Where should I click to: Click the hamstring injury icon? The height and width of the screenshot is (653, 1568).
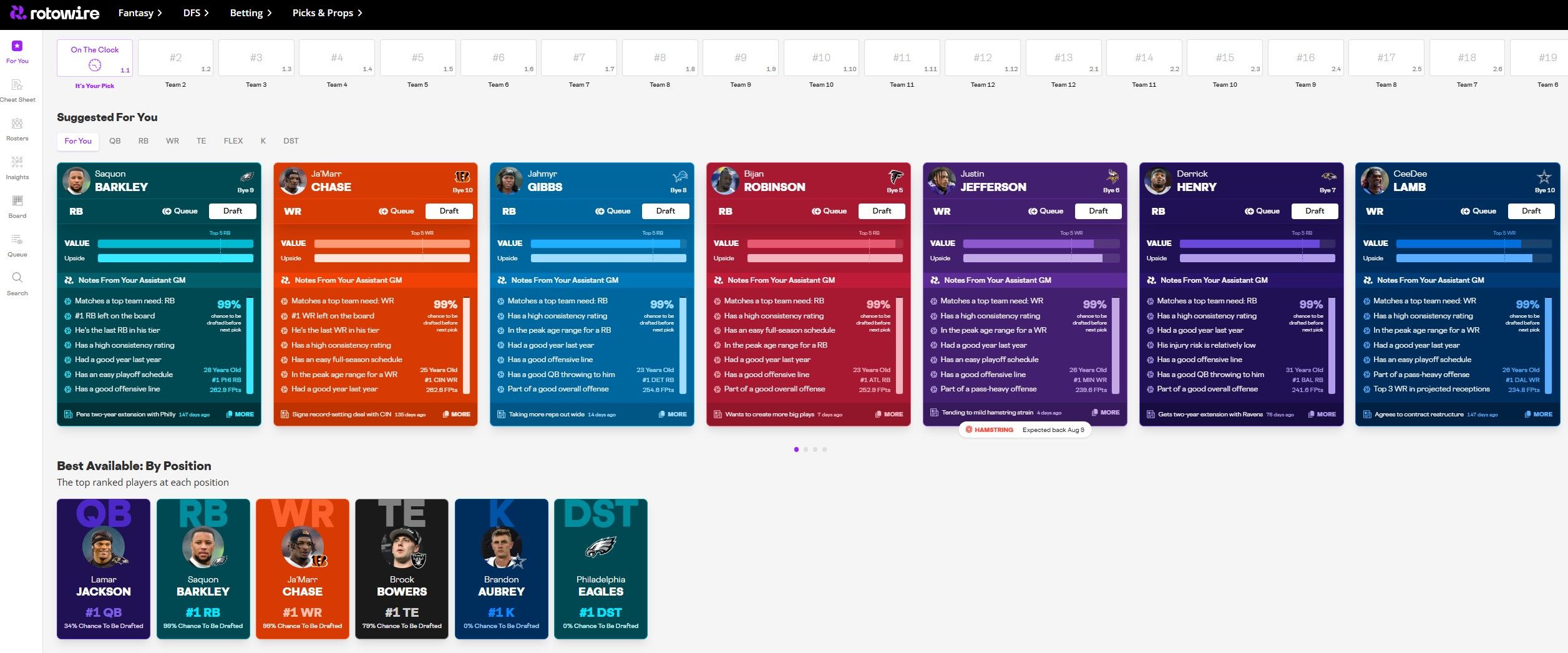(969, 430)
